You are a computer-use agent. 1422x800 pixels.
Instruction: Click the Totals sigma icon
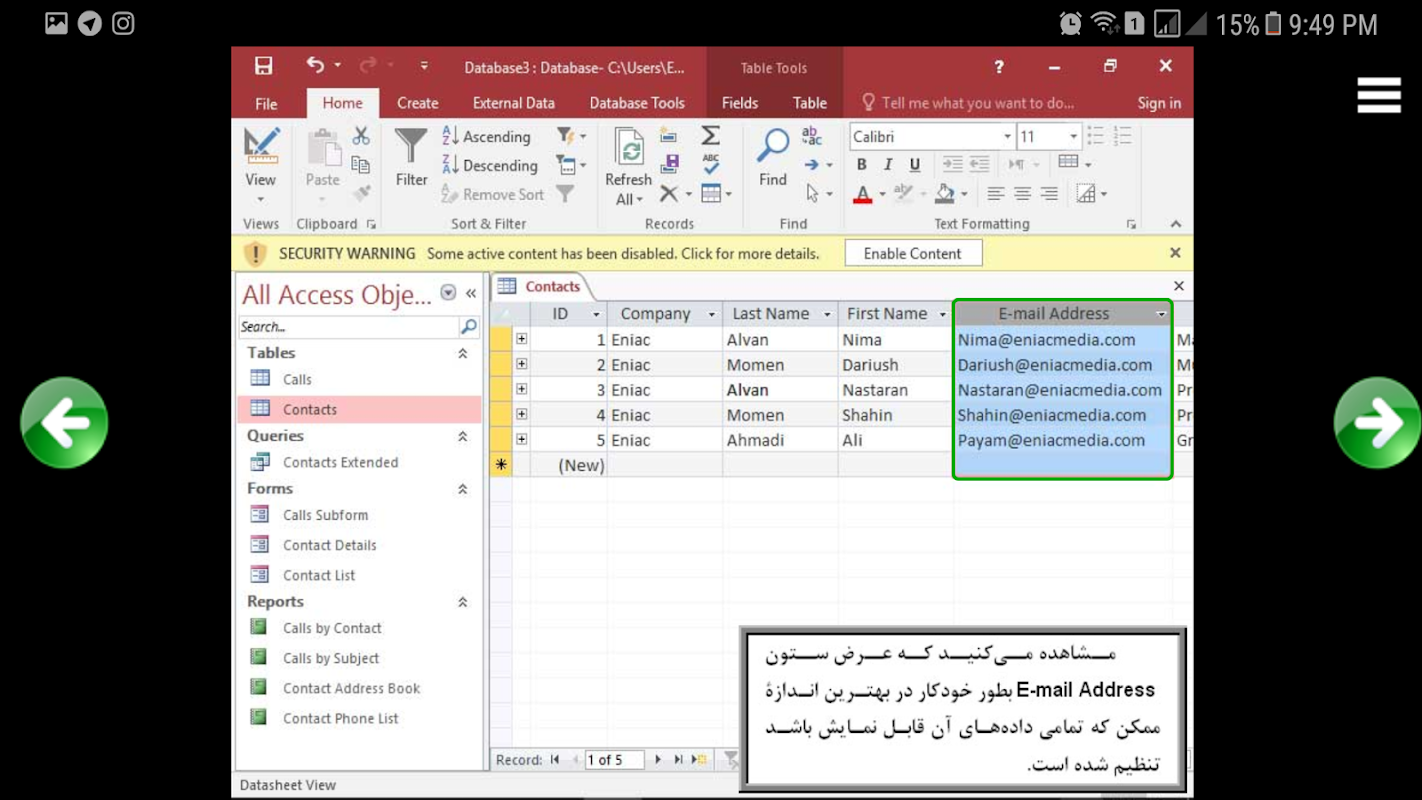point(711,135)
